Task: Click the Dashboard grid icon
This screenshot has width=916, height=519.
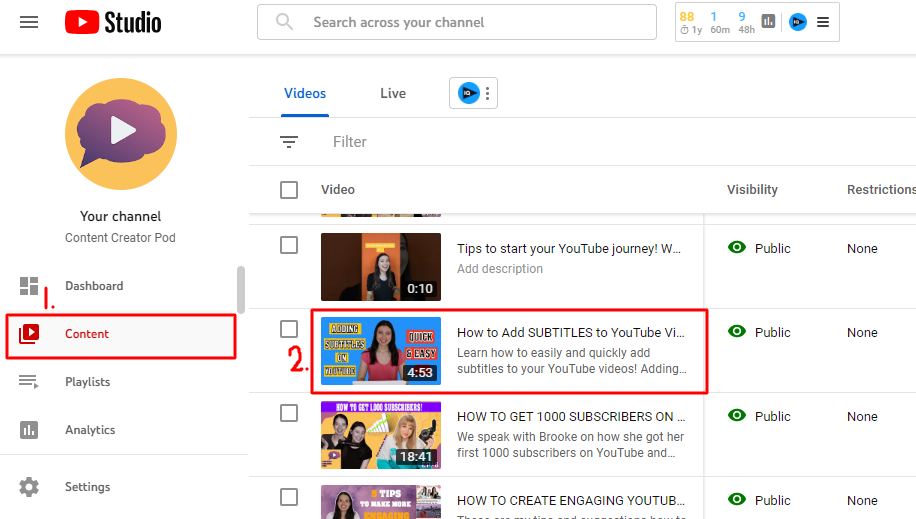Action: [x=29, y=286]
